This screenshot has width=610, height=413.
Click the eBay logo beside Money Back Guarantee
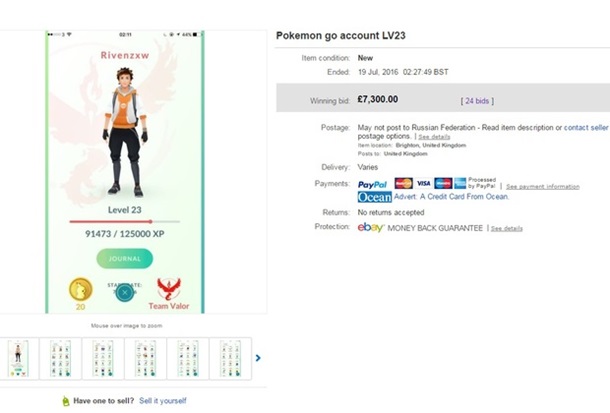371,228
